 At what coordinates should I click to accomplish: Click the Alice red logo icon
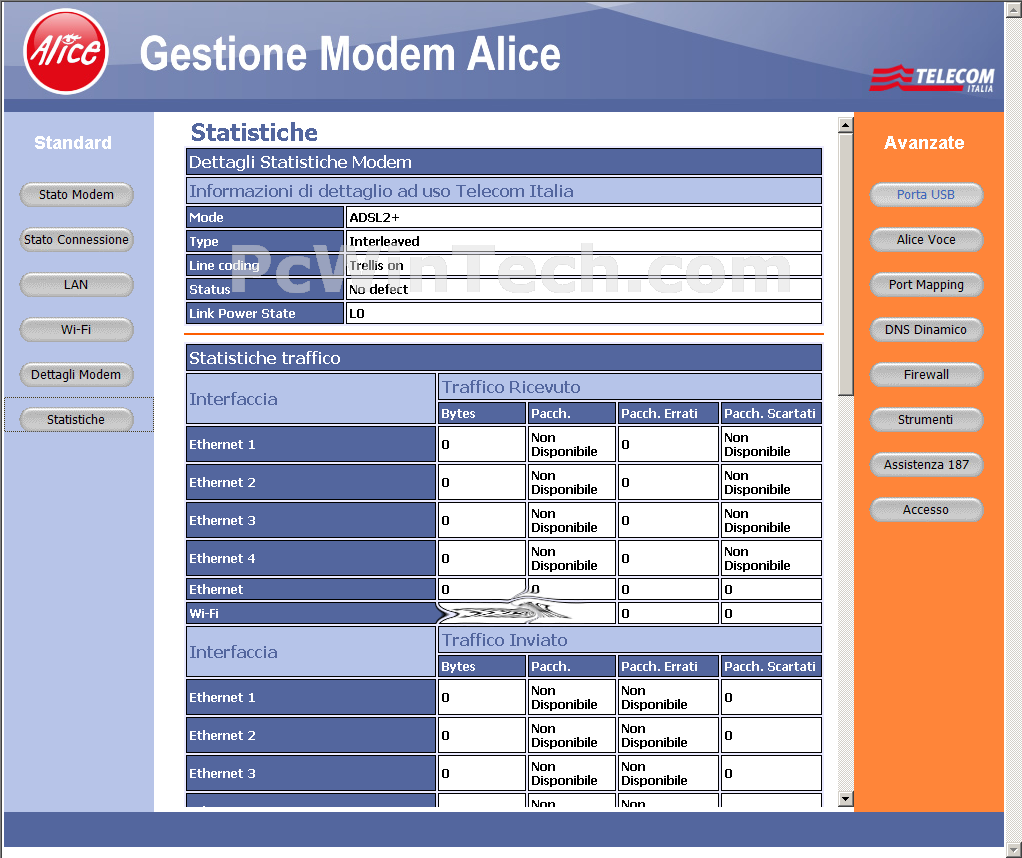tap(65, 52)
